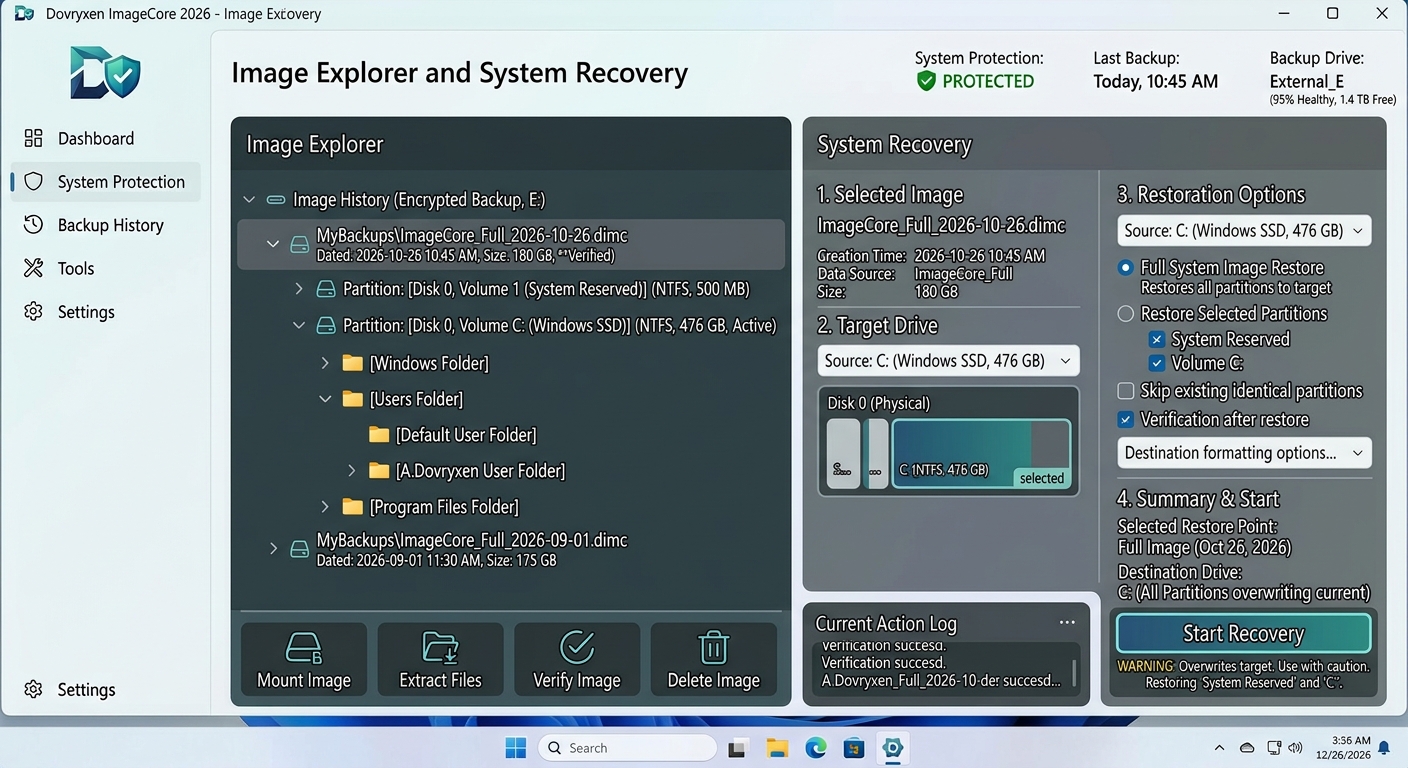
Task: Uncheck the Volume C: checkbox
Action: coord(1156,364)
